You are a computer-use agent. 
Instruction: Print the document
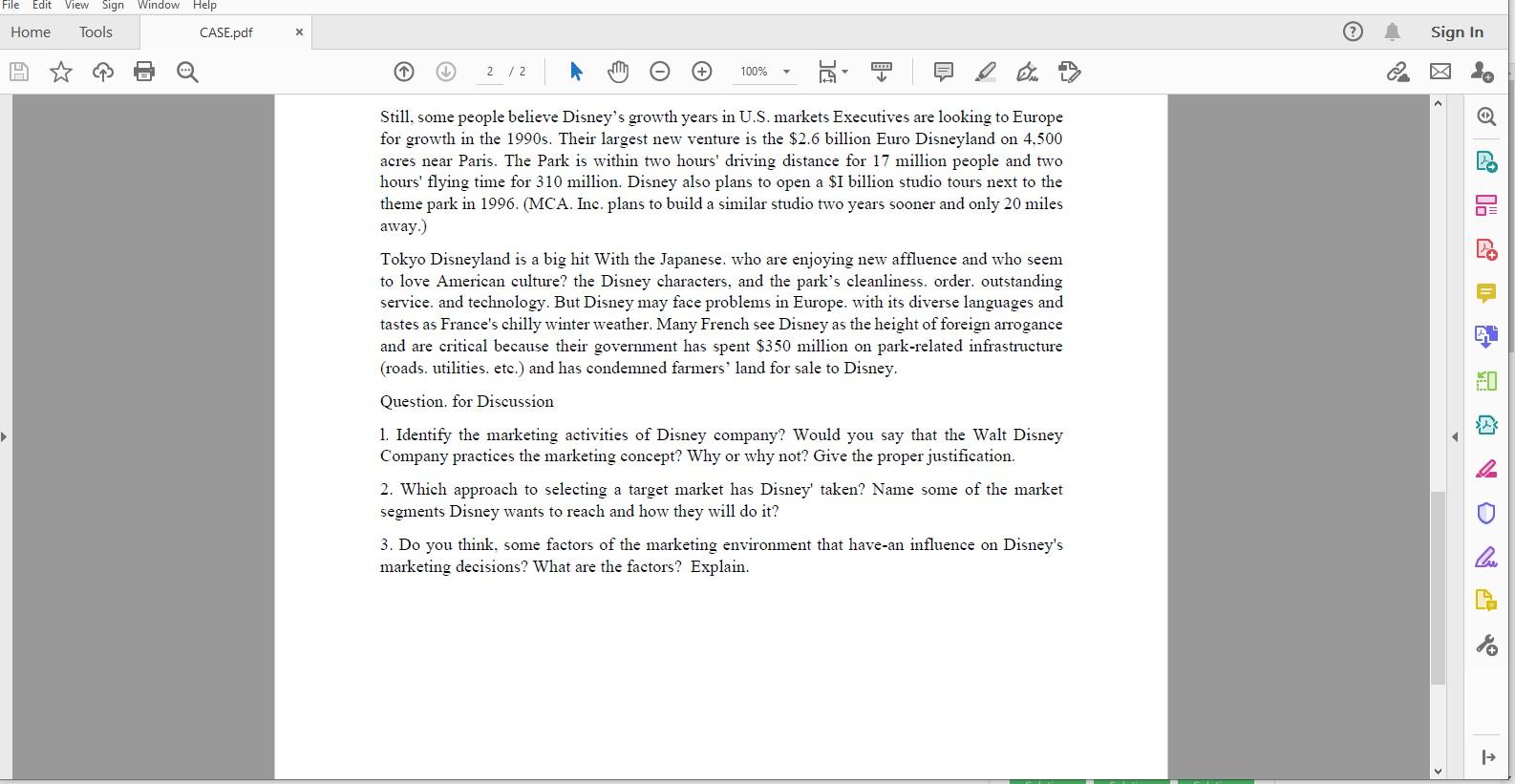pos(144,72)
